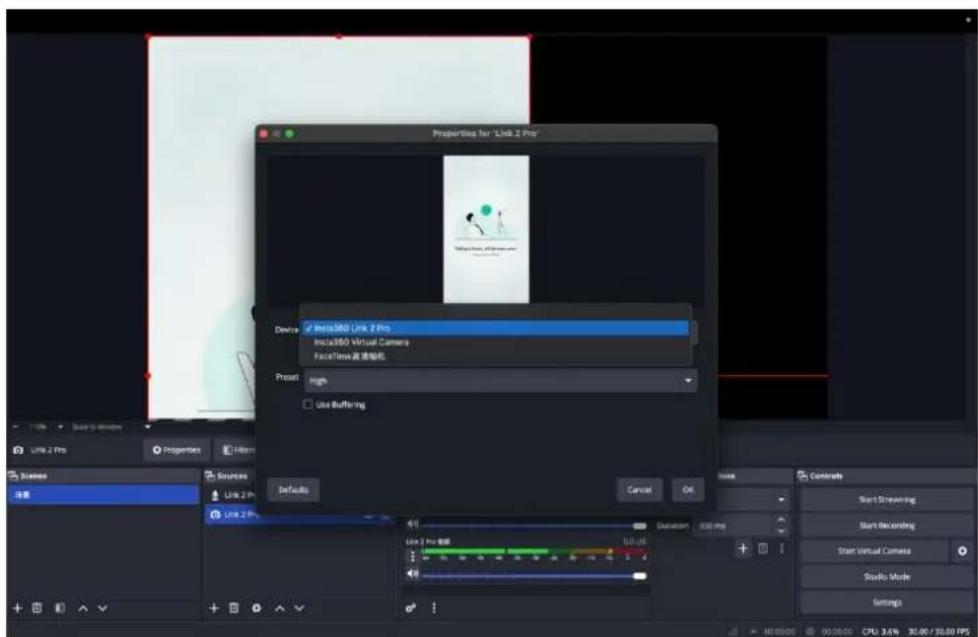Adjust Link 2 Pro audio volume slider
Image resolution: width=978 pixels, height=637 pixels.
pos(534,575)
